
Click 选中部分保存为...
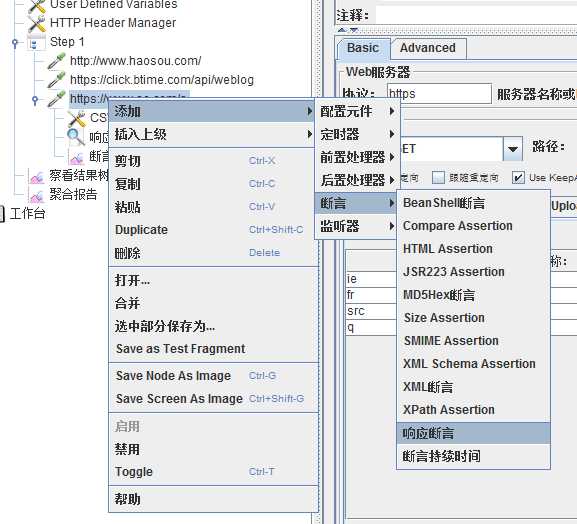(213, 326)
